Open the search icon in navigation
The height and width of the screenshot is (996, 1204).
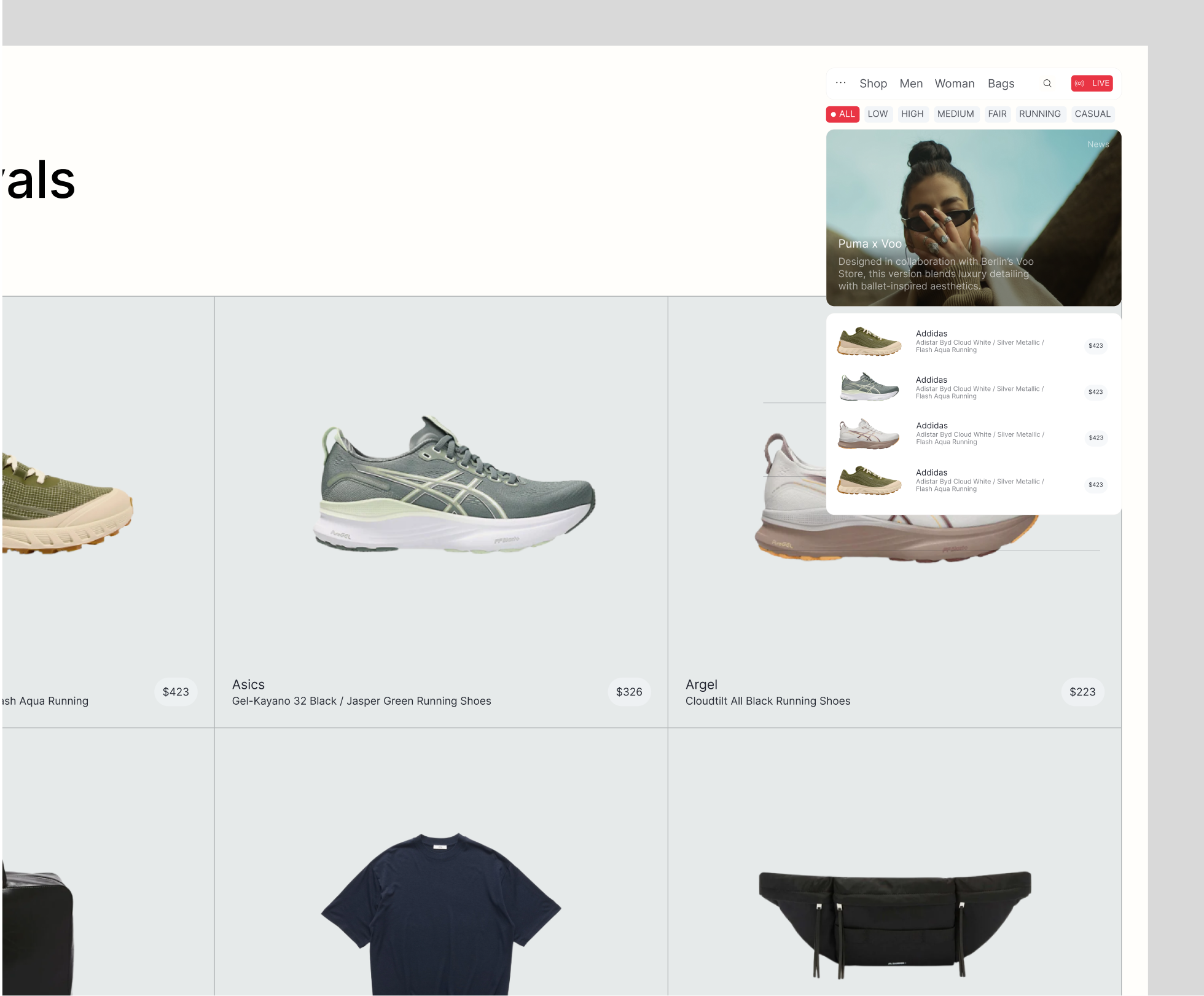pyautogui.click(x=1047, y=83)
